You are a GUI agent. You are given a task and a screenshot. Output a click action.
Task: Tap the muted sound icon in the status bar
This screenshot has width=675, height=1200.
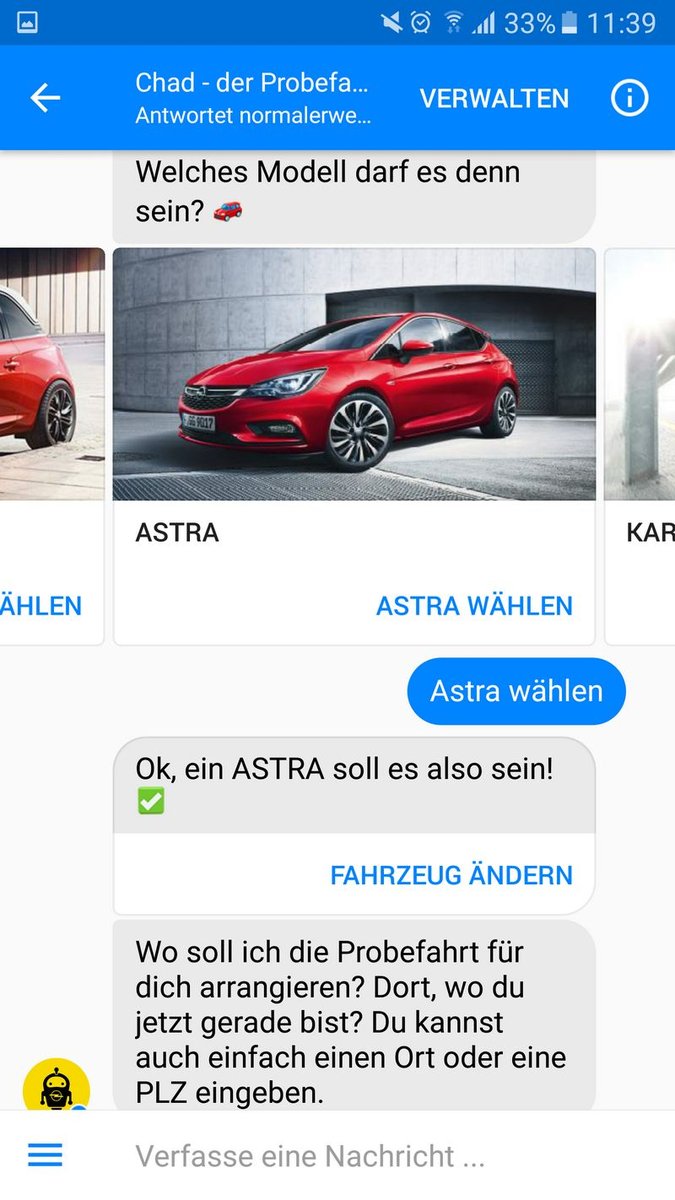tap(391, 22)
